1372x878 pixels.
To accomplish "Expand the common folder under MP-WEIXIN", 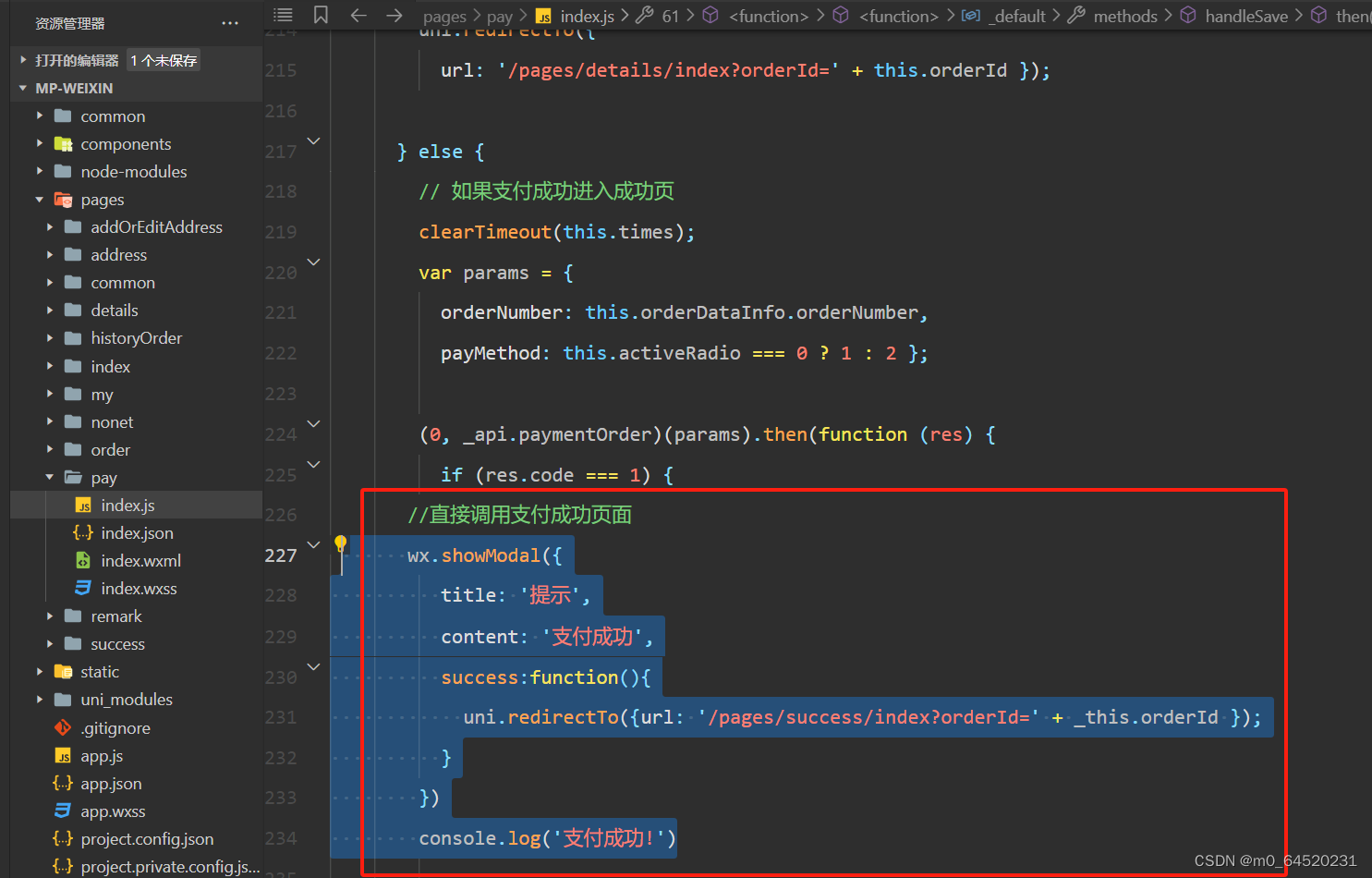I will point(40,116).
